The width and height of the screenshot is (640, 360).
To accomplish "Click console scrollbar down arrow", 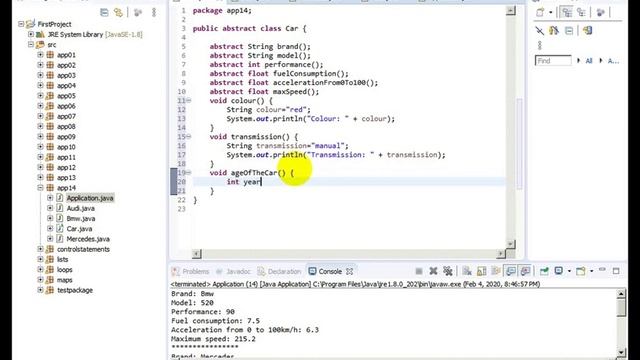I will click(x=621, y=352).
